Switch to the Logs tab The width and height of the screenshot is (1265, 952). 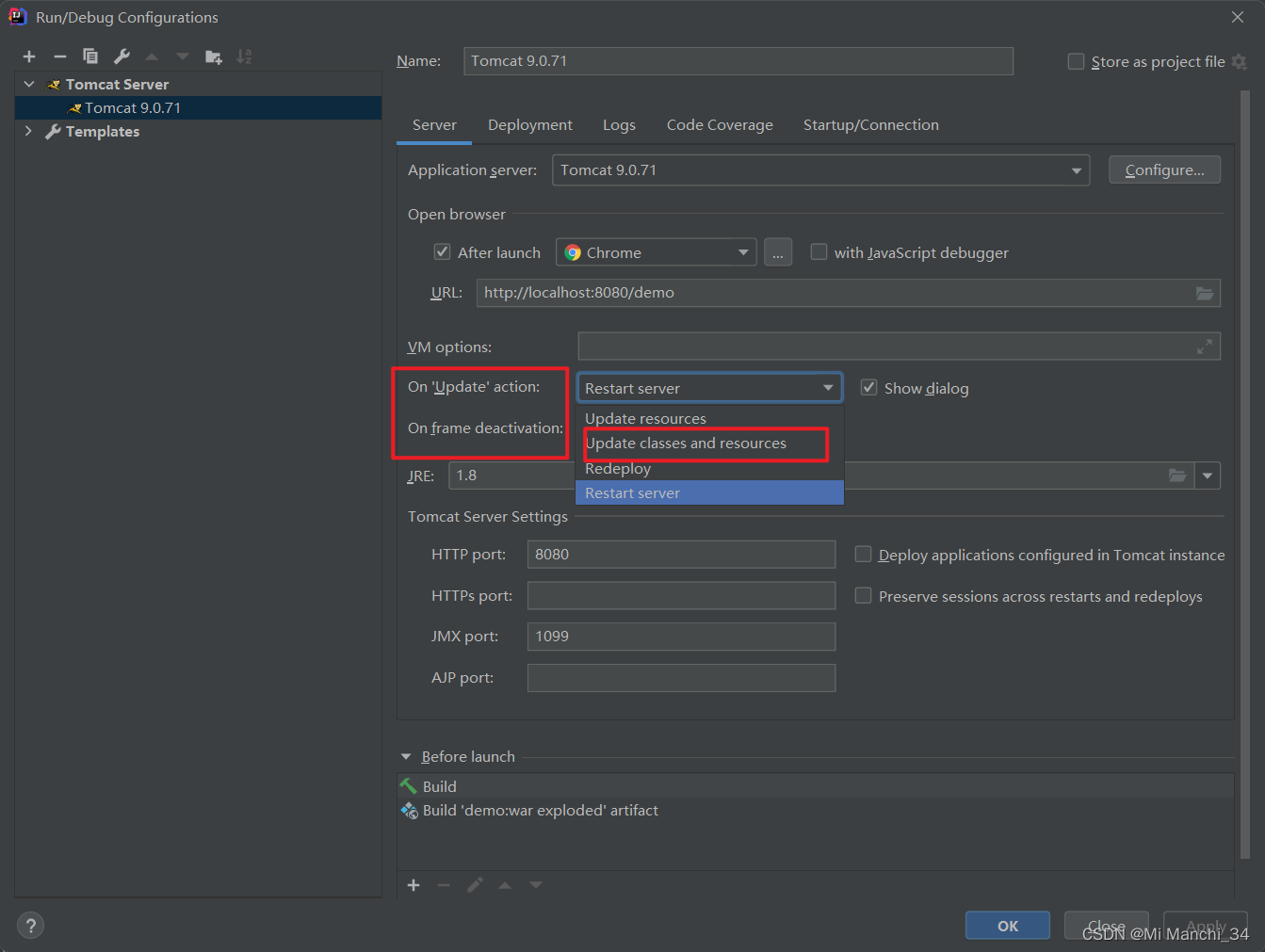click(x=619, y=124)
